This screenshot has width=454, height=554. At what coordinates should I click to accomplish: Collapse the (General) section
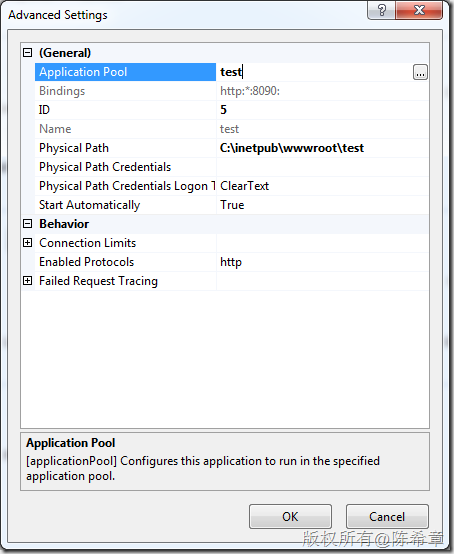(x=28, y=53)
